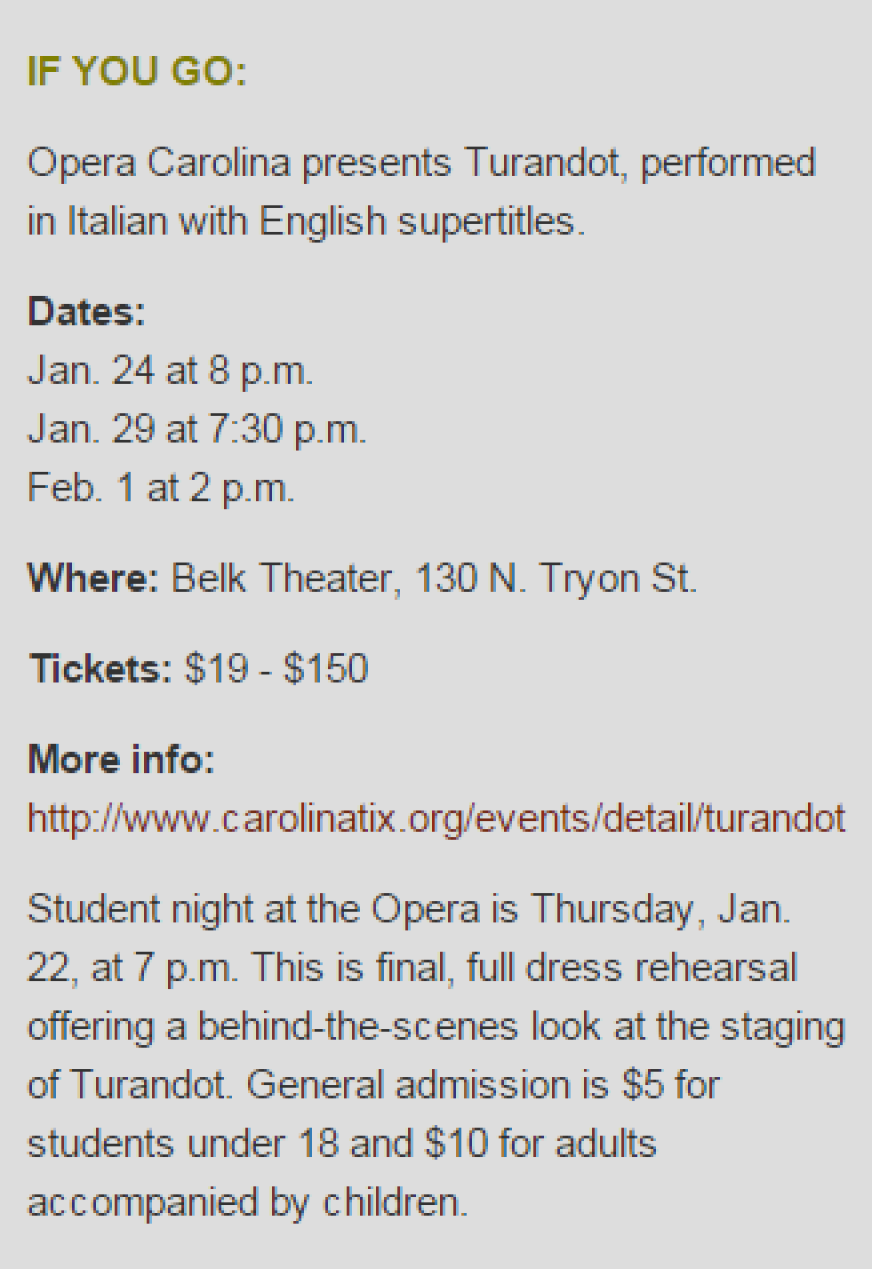
Task: Click 'in Italian with English supertitles' line
Action: [306, 221]
